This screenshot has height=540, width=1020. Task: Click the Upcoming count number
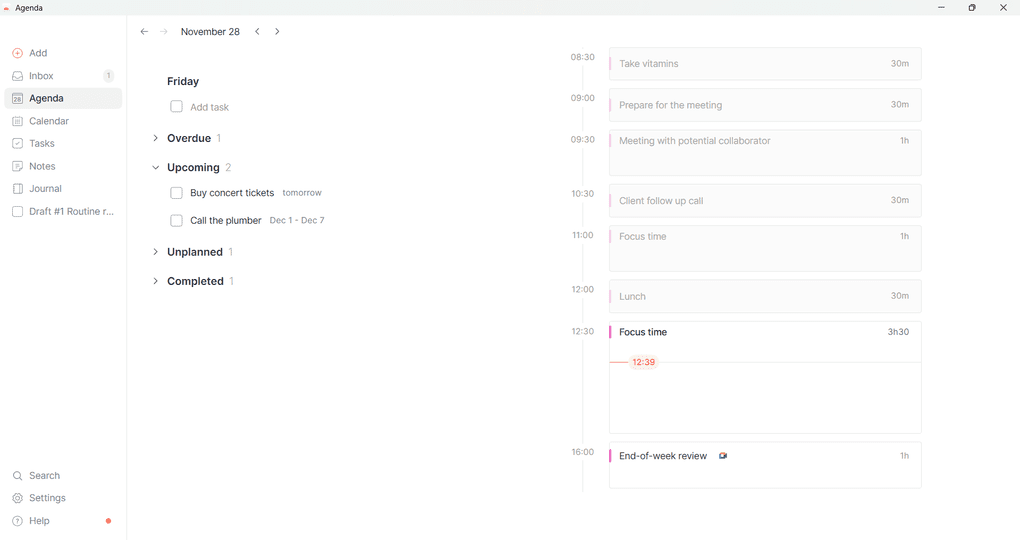pyautogui.click(x=228, y=168)
